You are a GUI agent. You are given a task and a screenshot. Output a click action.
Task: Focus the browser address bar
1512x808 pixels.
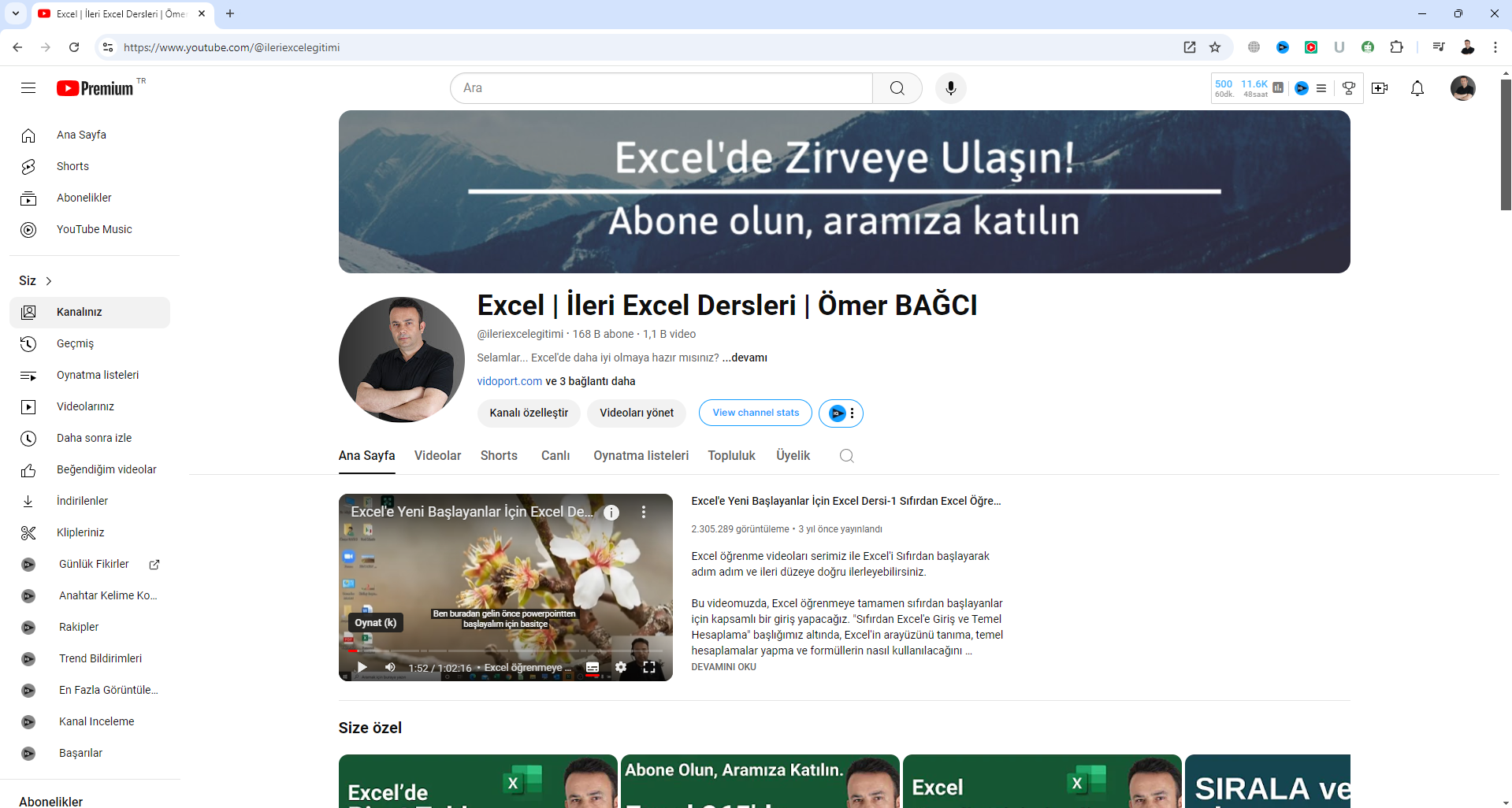646,47
